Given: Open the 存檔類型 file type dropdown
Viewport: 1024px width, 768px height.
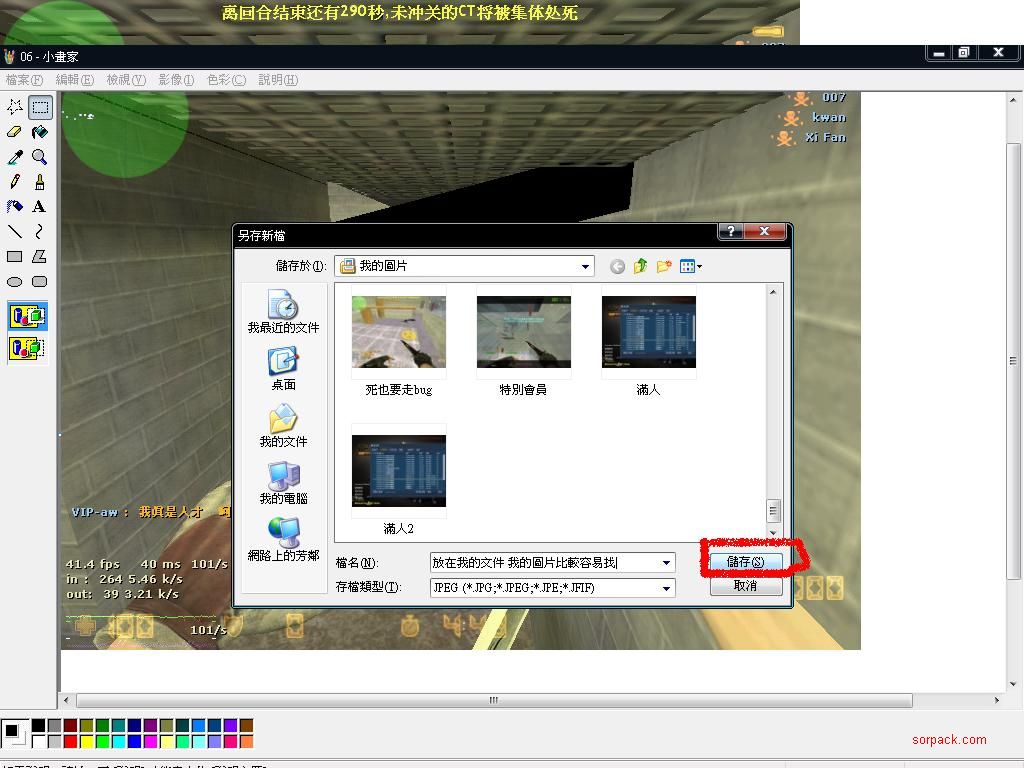Looking at the screenshot, I should coord(666,588).
